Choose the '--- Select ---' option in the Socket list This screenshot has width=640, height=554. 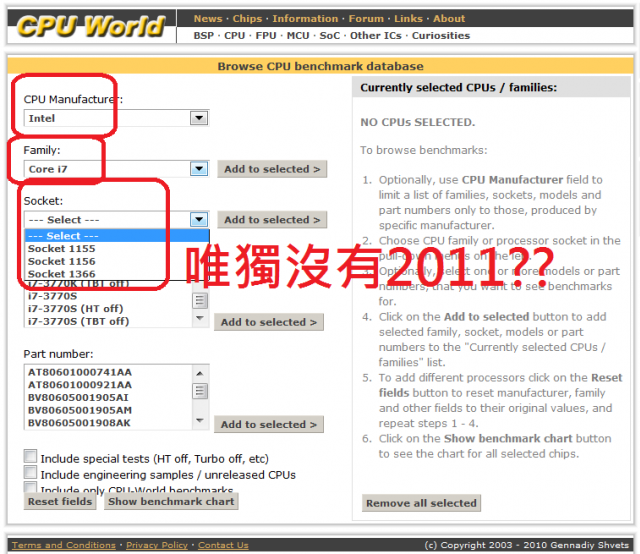coord(117,236)
